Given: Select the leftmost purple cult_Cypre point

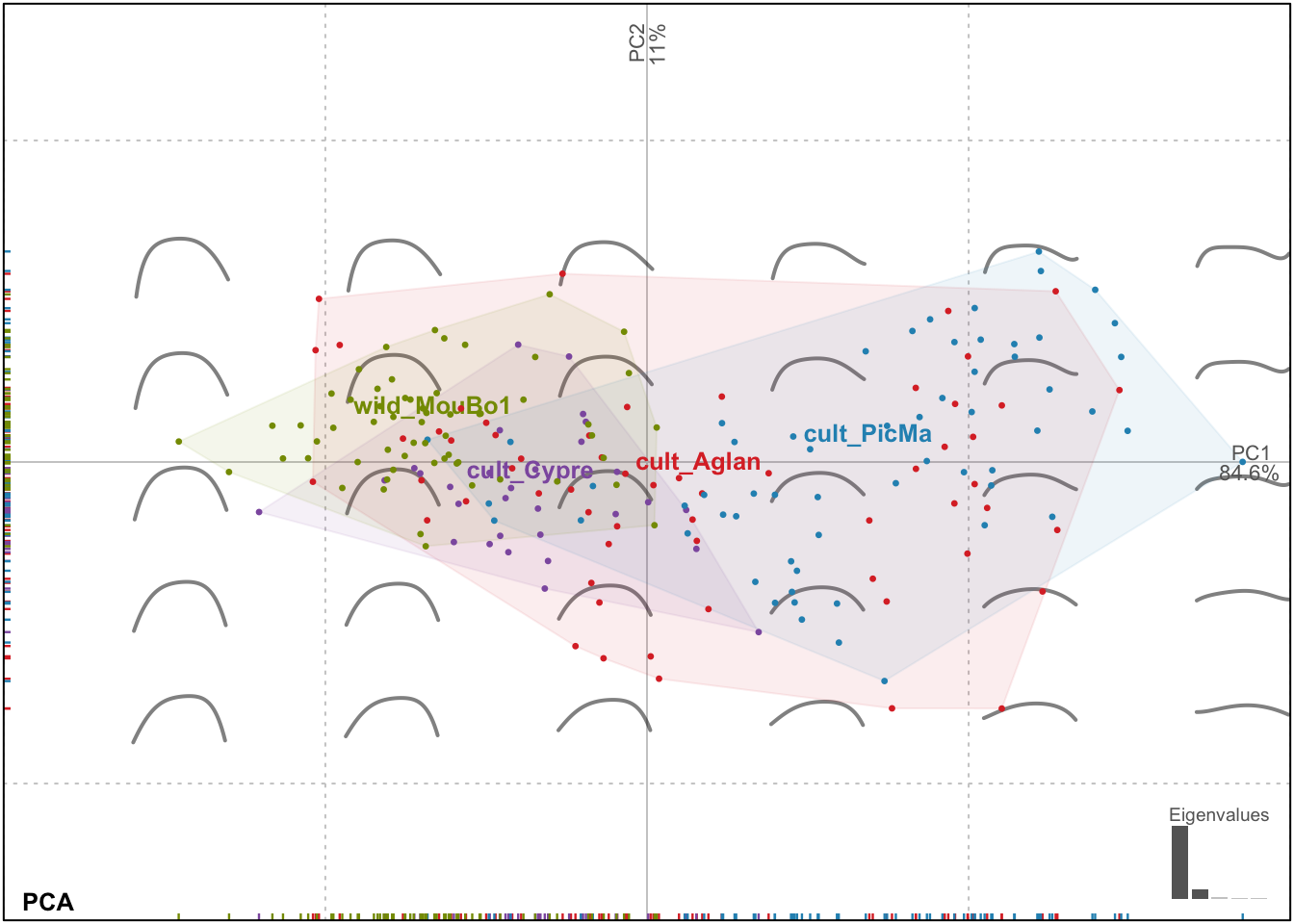Looking at the screenshot, I should (x=259, y=512).
